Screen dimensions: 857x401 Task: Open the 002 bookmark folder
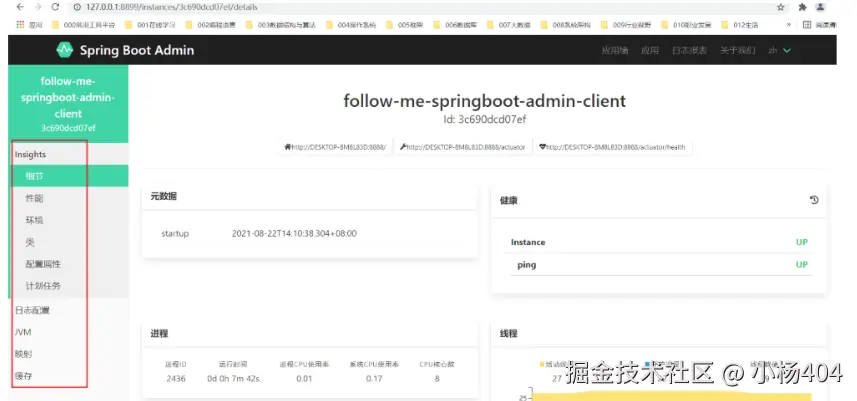(x=211, y=25)
